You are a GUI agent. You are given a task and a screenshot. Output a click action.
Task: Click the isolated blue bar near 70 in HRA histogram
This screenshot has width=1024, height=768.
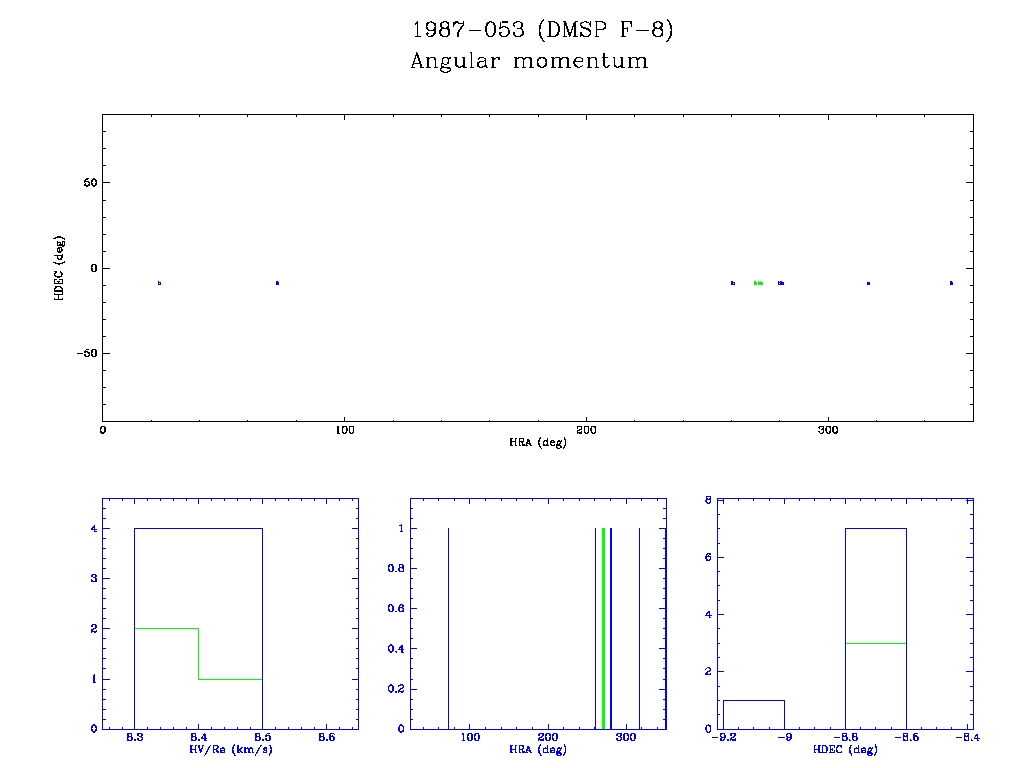(448, 628)
